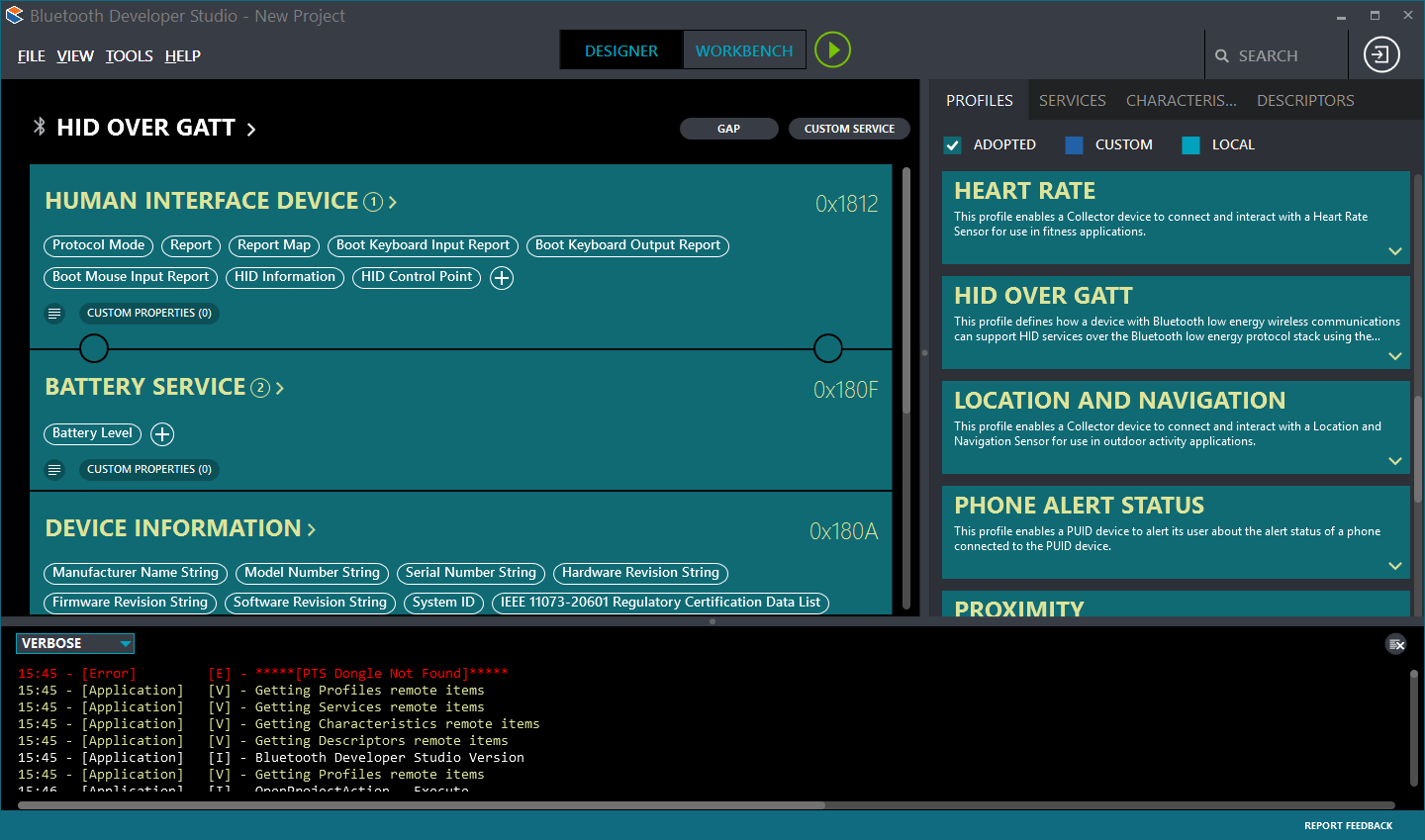Select Boot Keyboard Input Report characteristic

coord(424,245)
